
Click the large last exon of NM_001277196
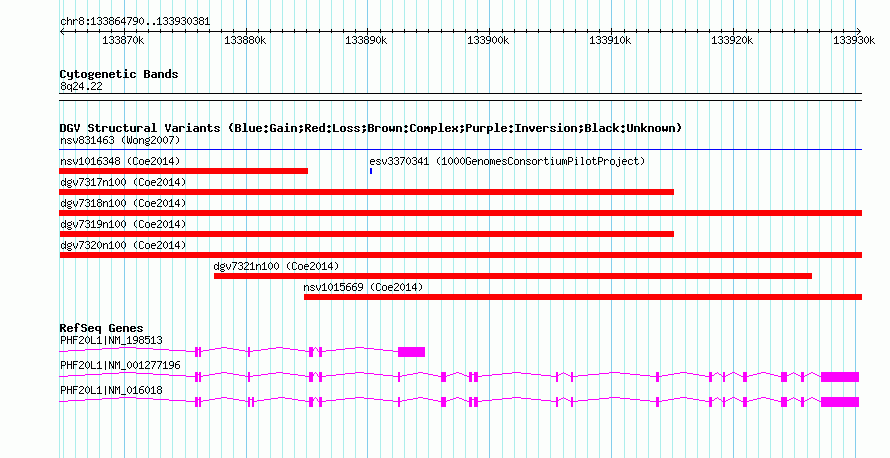pos(840,377)
